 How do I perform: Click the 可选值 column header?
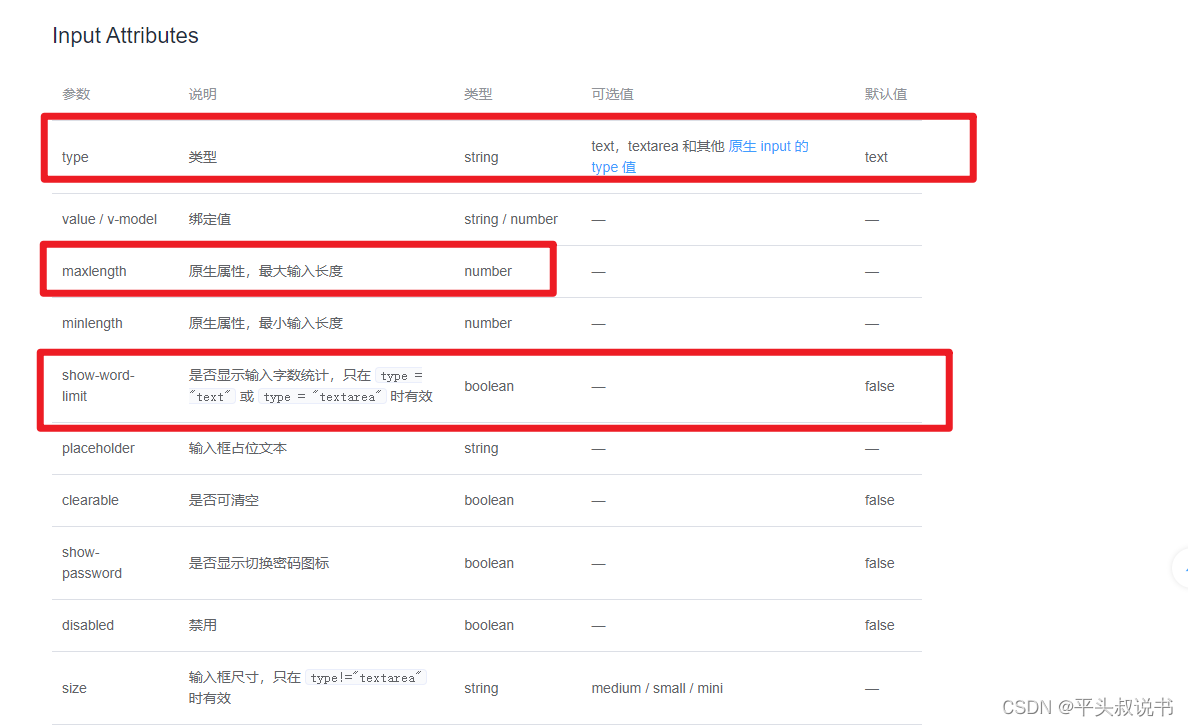[613, 93]
